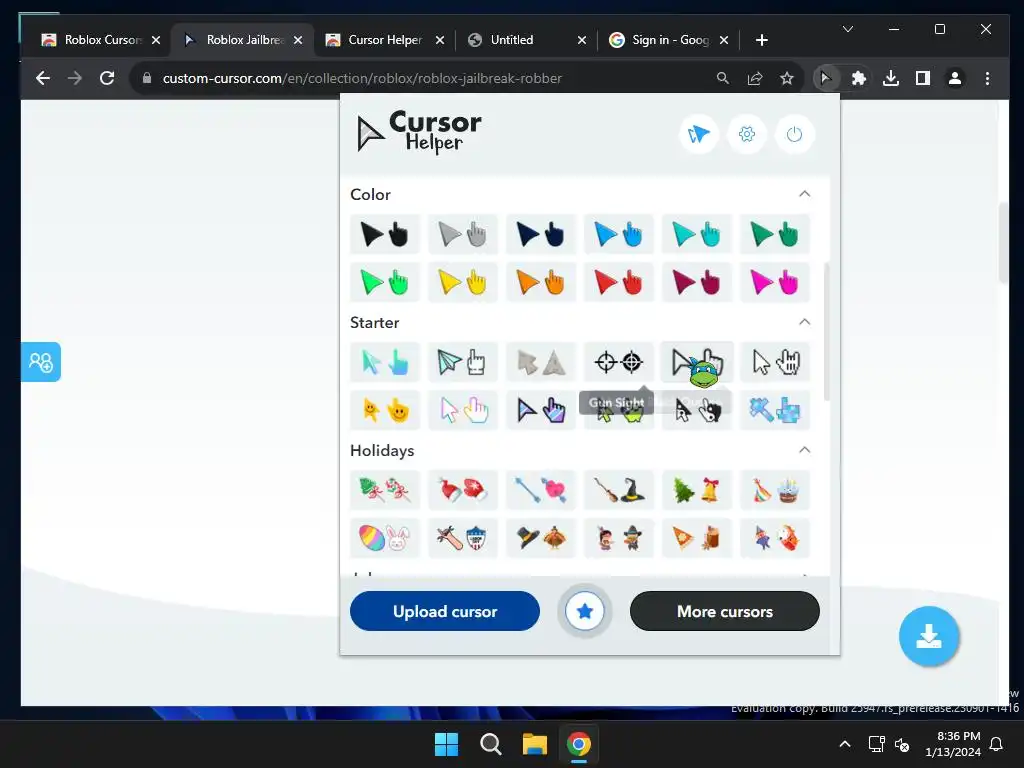Image resolution: width=1024 pixels, height=768 pixels.
Task: Toggle Cursor Helper power button
Action: pos(794,134)
